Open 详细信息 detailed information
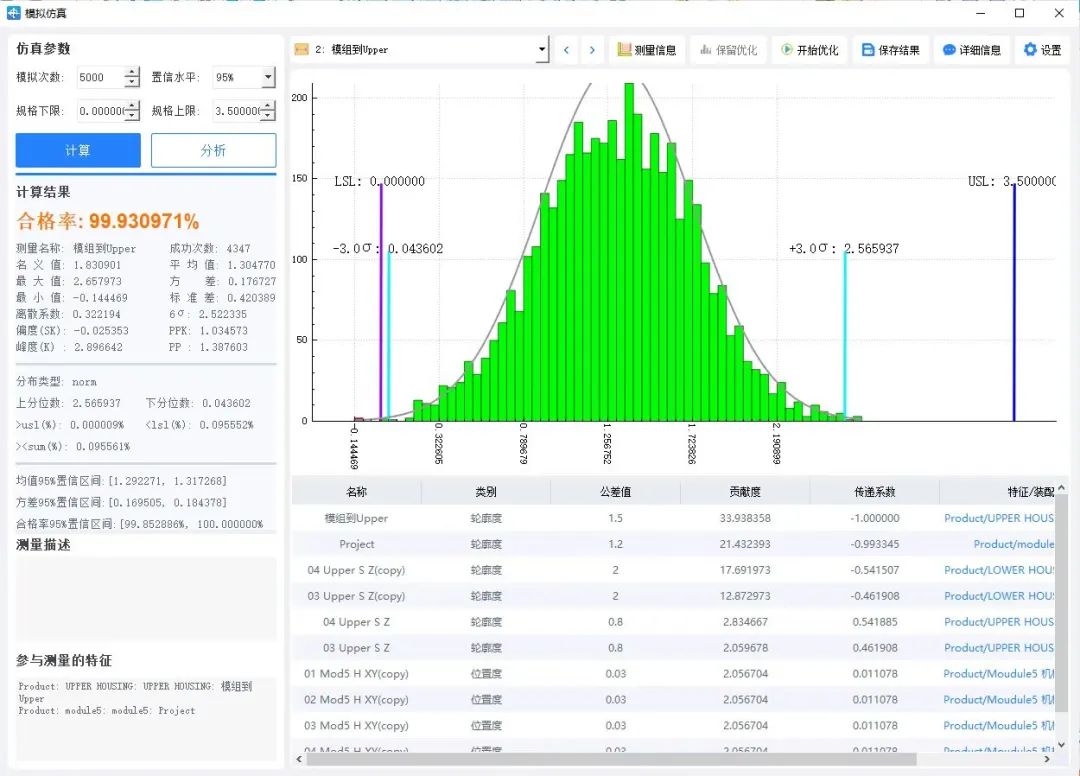Image resolution: width=1080 pixels, height=776 pixels. click(971, 50)
